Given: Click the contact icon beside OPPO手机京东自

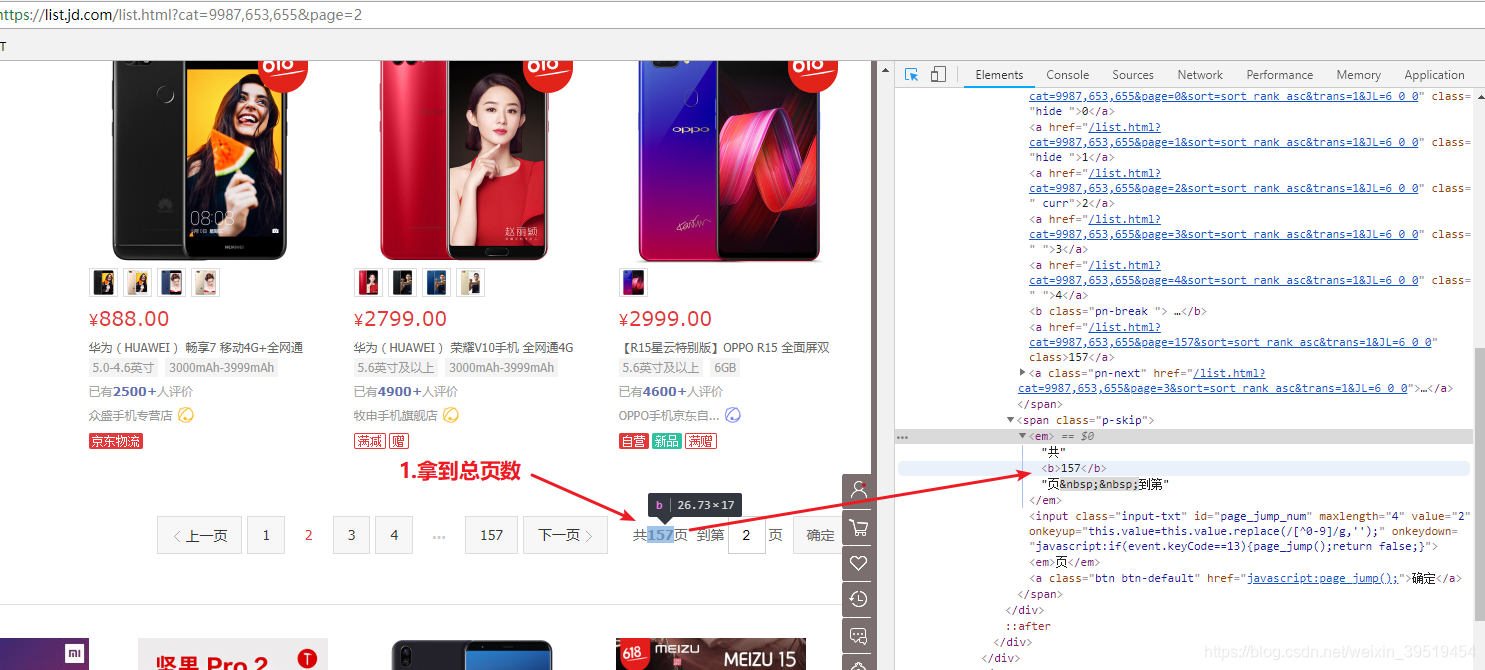Looking at the screenshot, I should [x=733, y=415].
